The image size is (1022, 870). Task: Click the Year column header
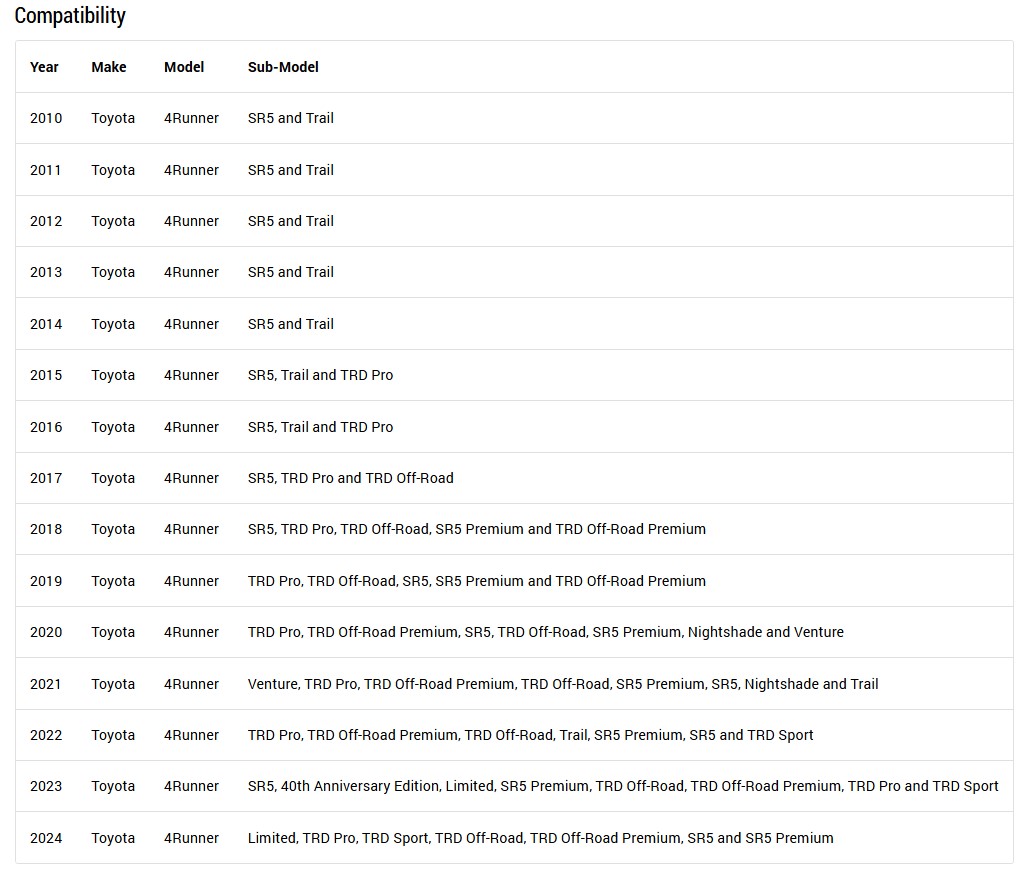click(x=44, y=67)
